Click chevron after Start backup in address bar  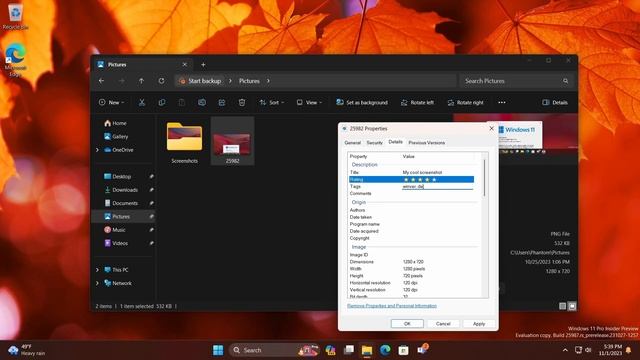230,81
